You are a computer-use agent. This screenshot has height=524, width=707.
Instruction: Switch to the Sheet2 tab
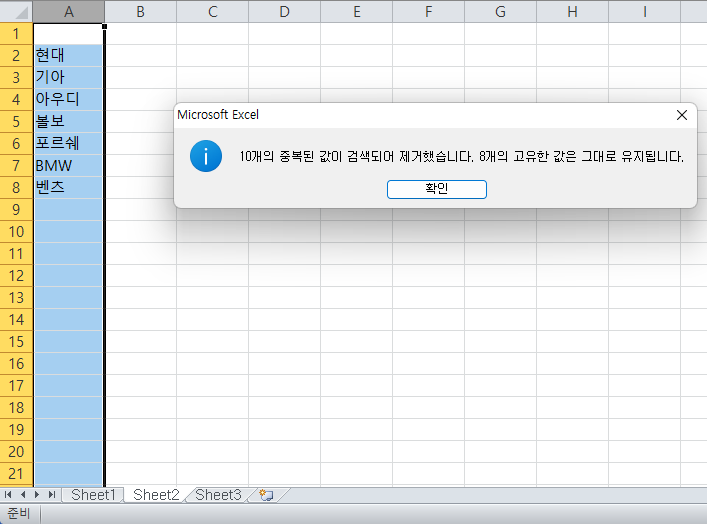[156, 495]
